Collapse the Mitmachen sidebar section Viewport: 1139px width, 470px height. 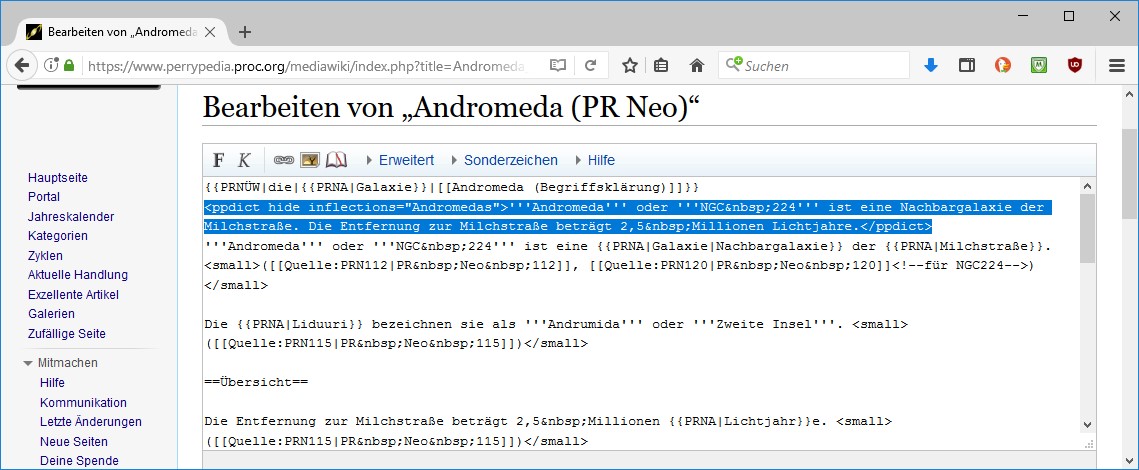pyautogui.click(x=29, y=363)
